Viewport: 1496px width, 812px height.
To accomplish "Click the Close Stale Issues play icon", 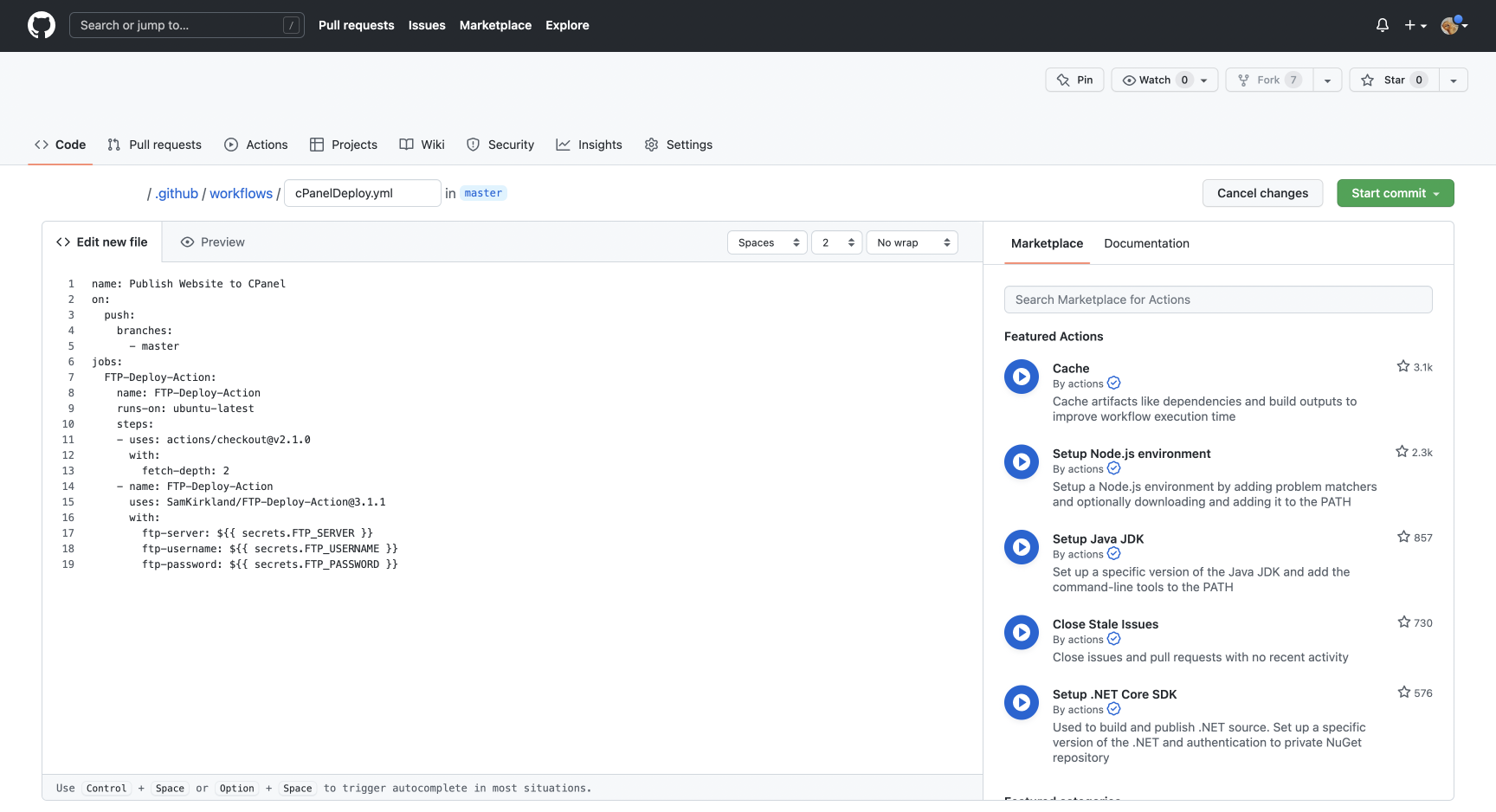I will click(1022, 633).
